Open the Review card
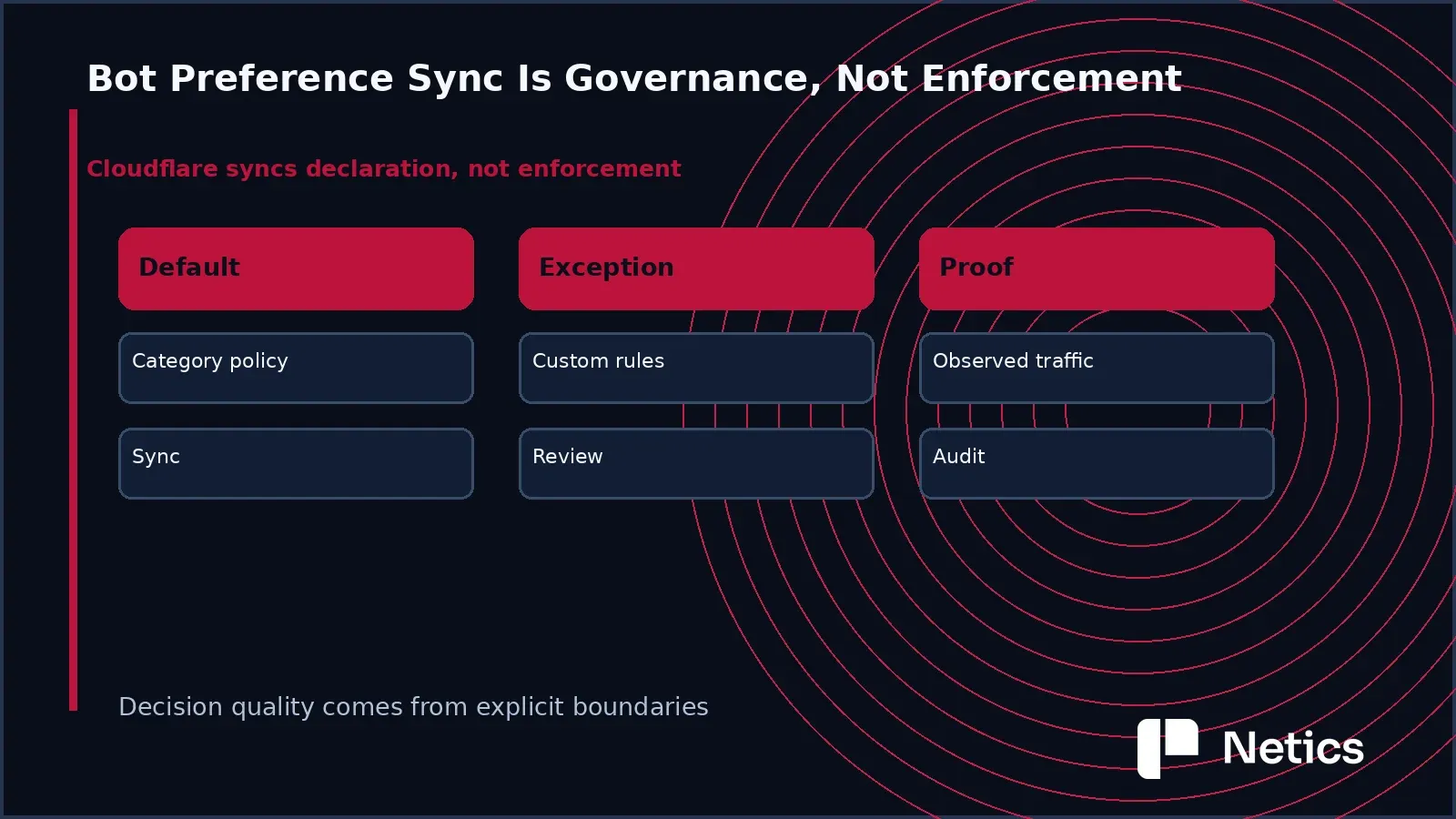This screenshot has width=1456, height=819. click(696, 463)
